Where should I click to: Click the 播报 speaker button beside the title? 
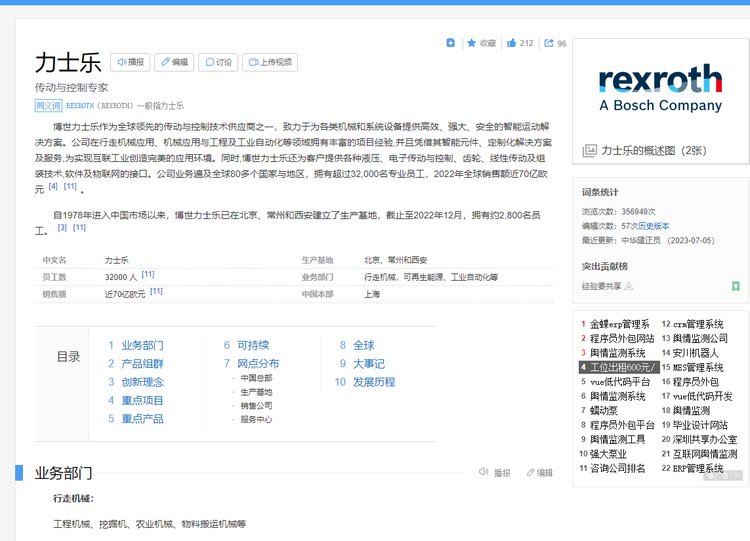pos(130,62)
